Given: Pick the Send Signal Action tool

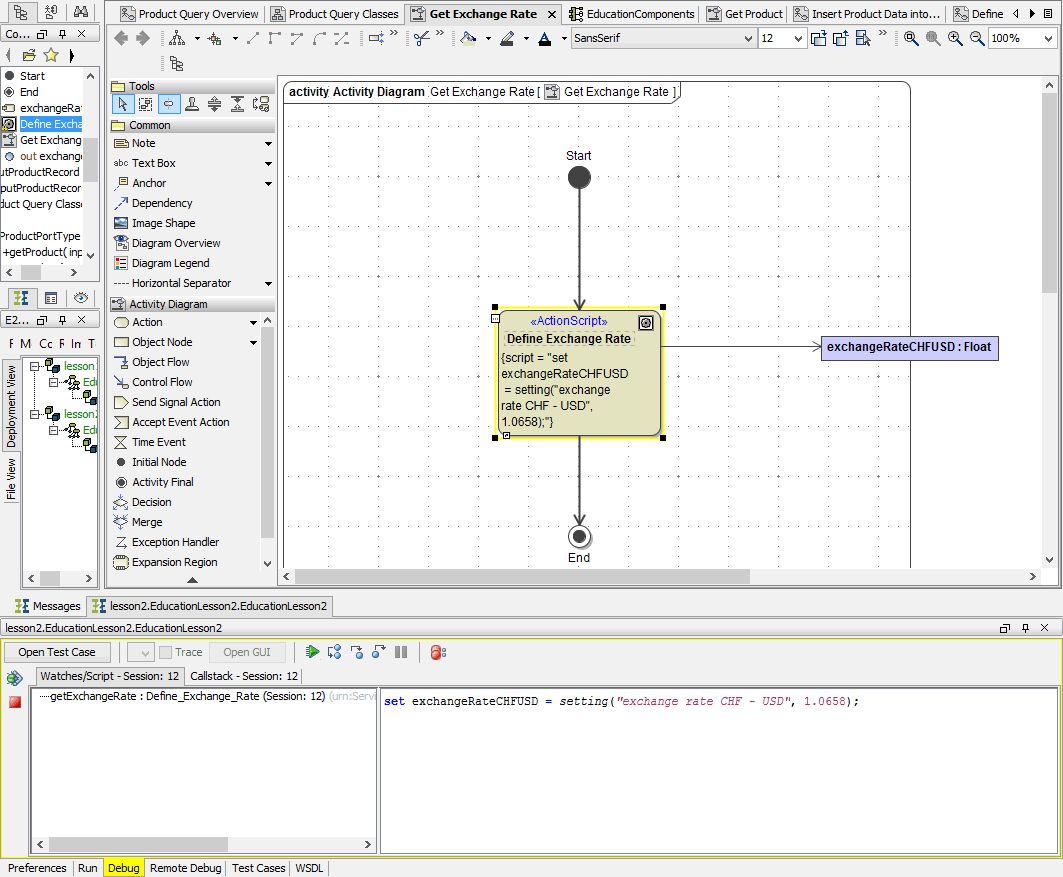Looking at the screenshot, I should click(x=176, y=402).
